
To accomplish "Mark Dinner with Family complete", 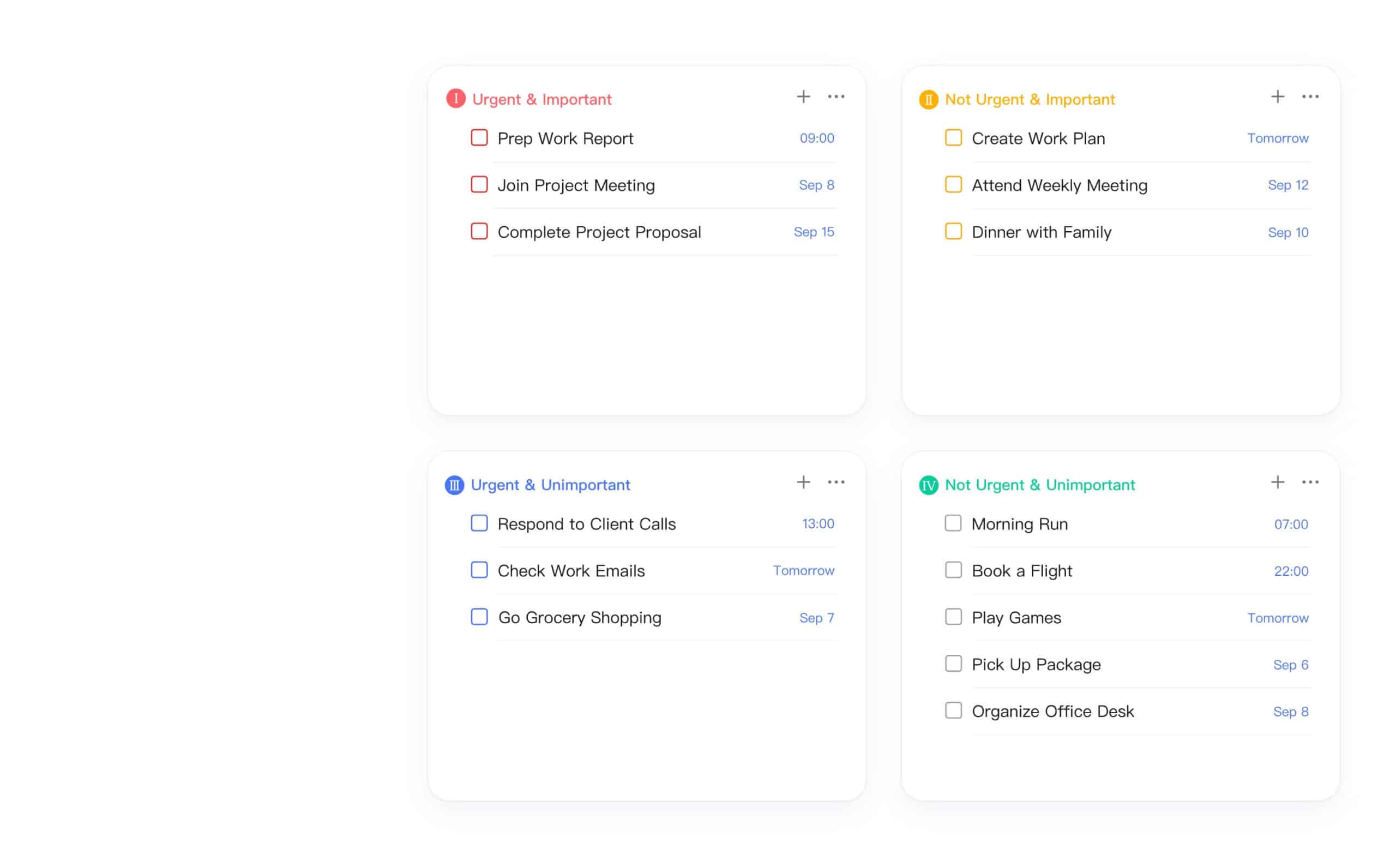I will click(x=953, y=231).
